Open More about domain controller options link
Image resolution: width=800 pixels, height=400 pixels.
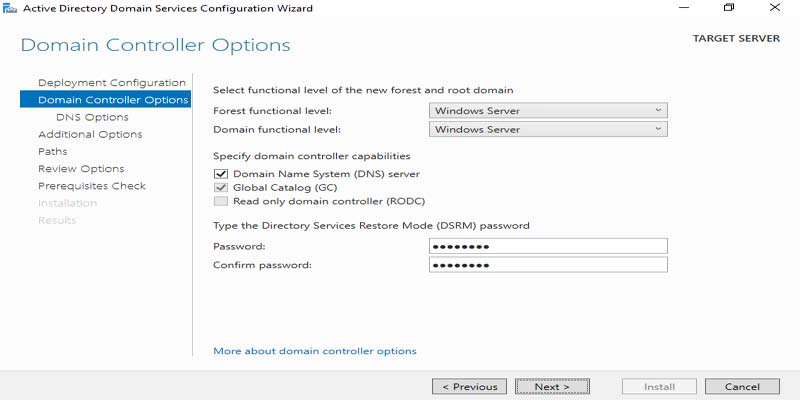click(x=315, y=351)
